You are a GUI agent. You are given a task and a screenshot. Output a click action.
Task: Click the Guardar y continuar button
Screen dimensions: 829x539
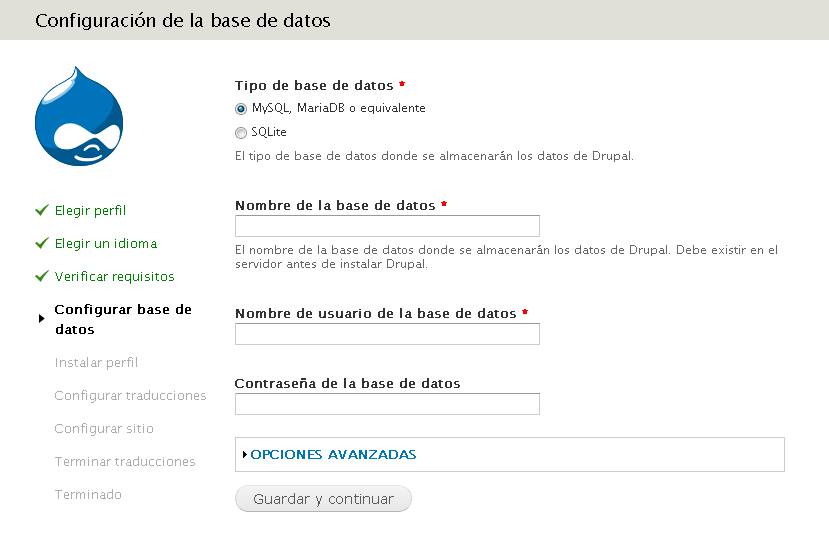tap(323, 499)
